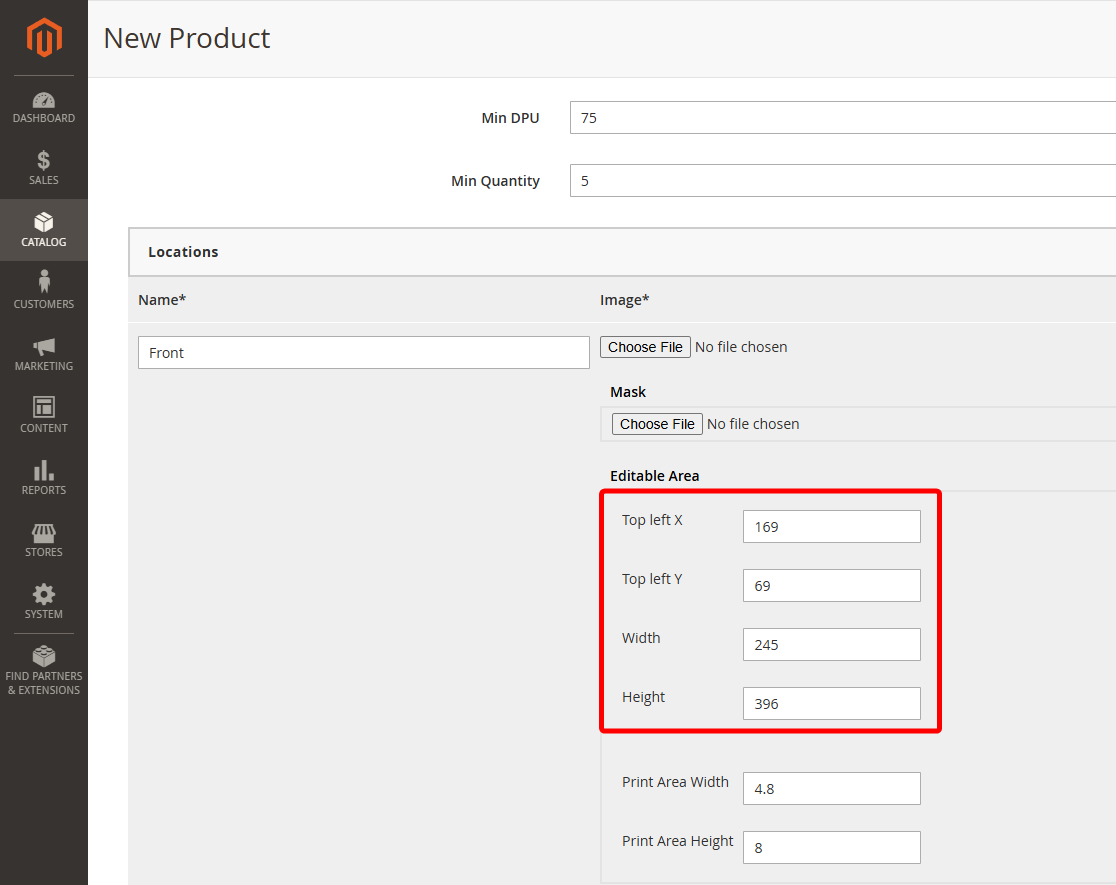Screen dimensions: 1116x885
Task: Choose a file for the Mask field
Action: (x=656, y=423)
